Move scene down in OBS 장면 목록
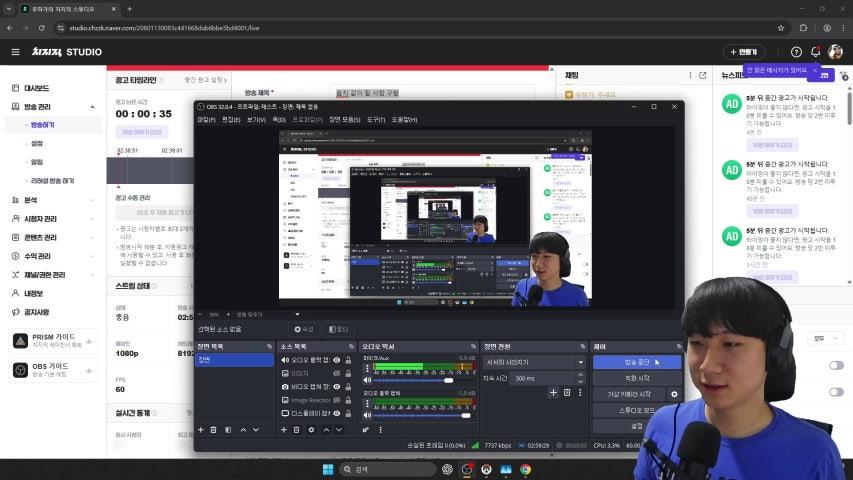The width and height of the screenshot is (853, 480). [256, 430]
